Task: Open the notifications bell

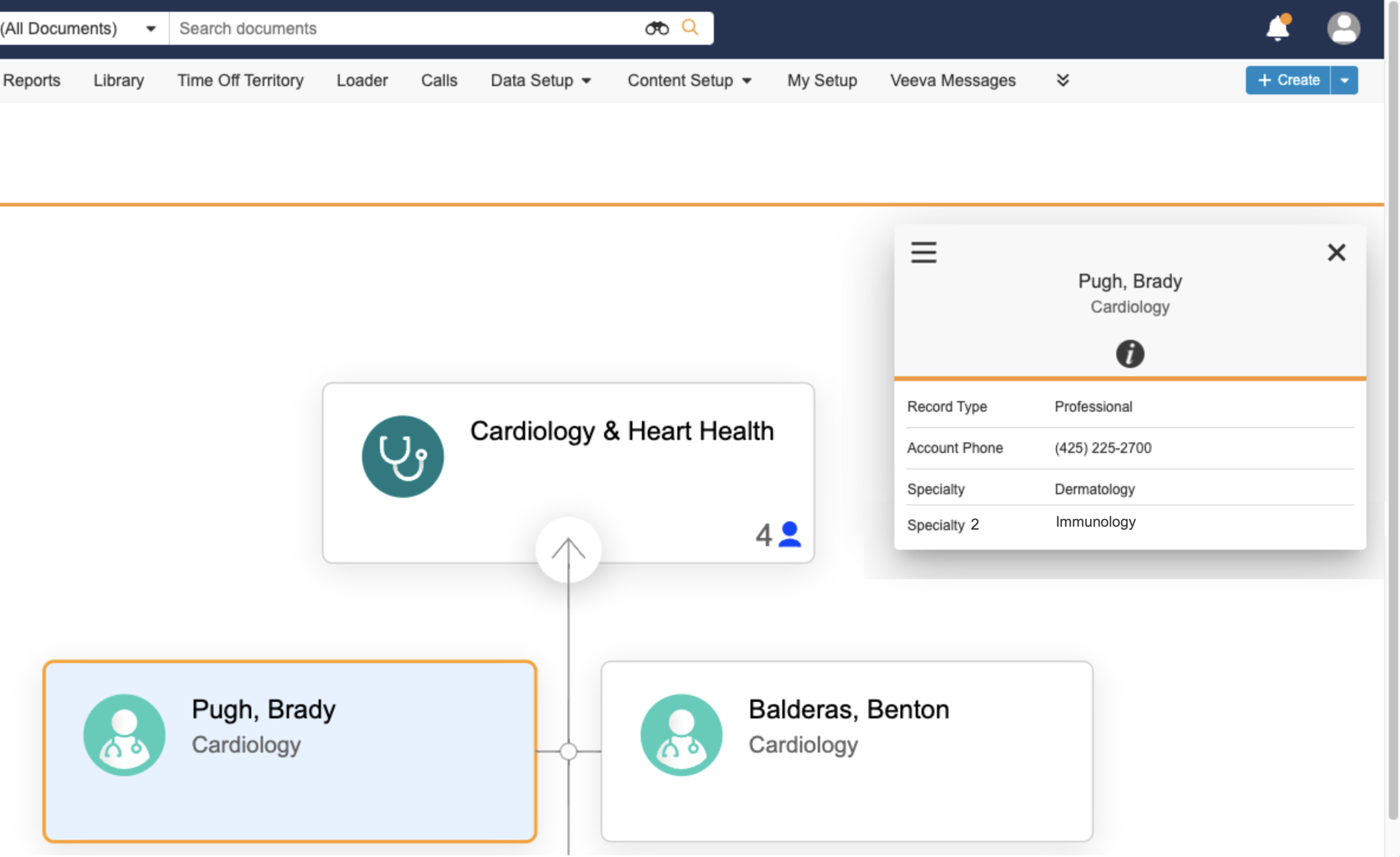Action: click(1277, 28)
